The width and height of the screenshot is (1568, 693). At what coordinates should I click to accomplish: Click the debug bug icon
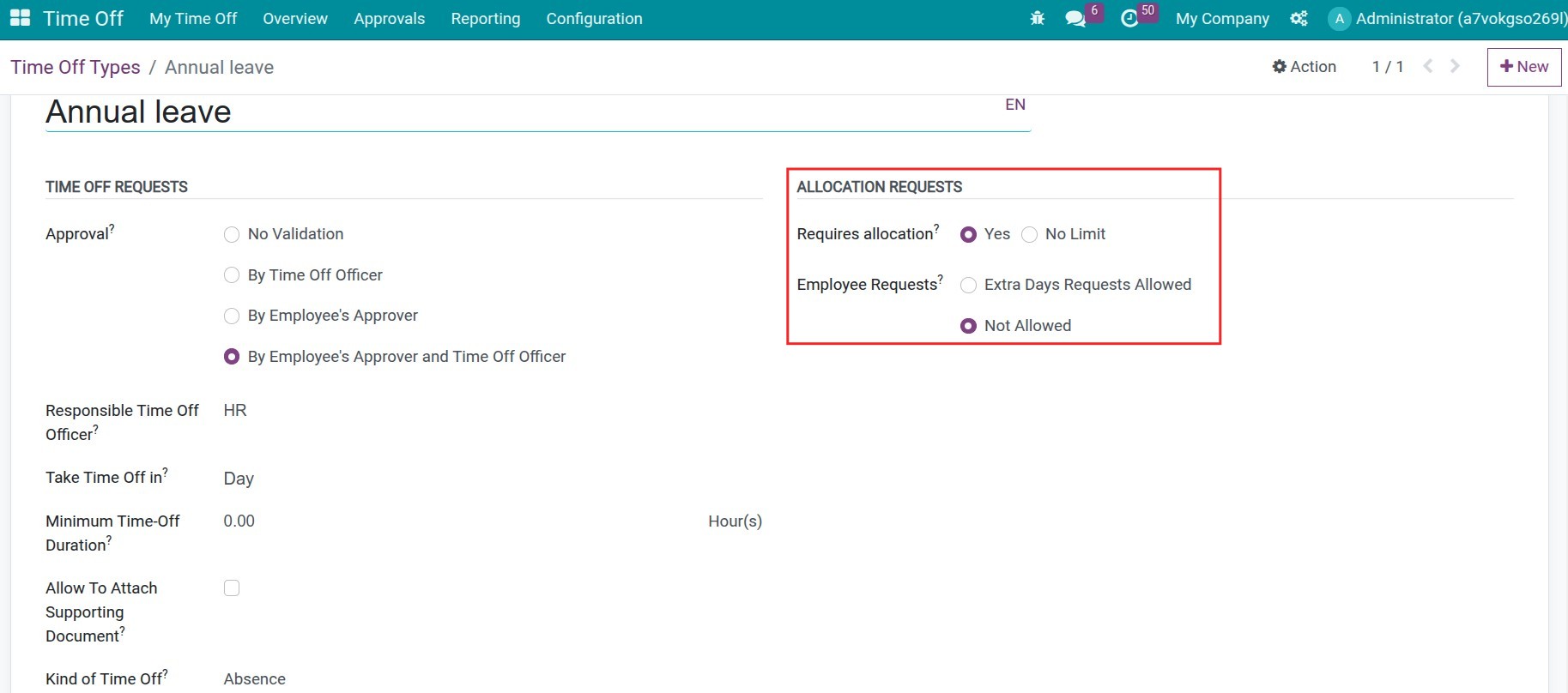click(x=1037, y=18)
